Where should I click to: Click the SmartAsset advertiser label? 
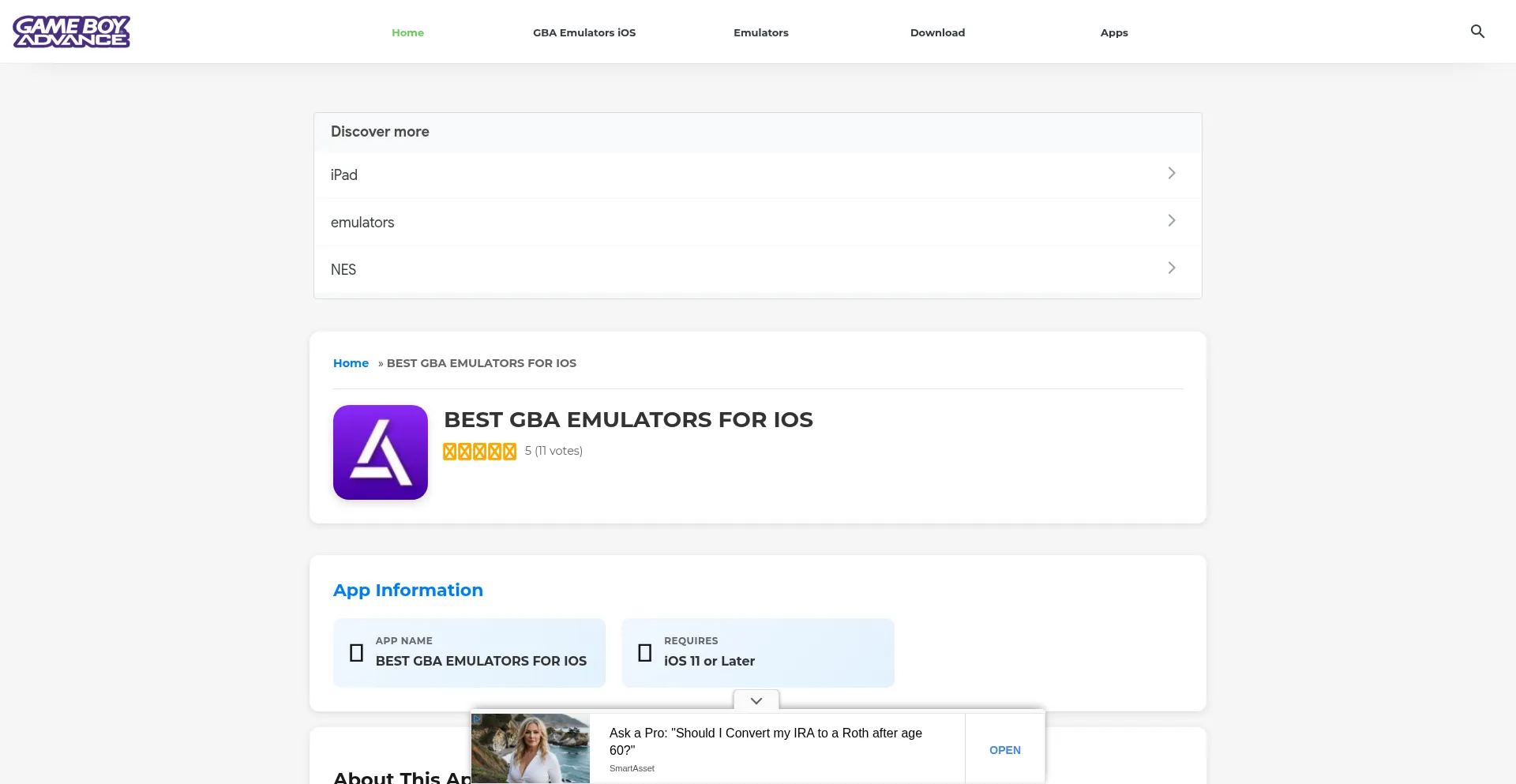click(632, 768)
